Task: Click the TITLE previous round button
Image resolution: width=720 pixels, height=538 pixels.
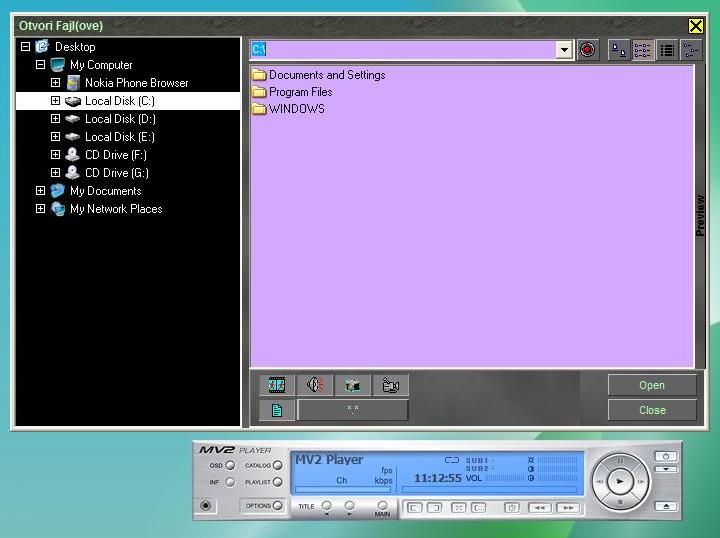Action: tap(326, 505)
